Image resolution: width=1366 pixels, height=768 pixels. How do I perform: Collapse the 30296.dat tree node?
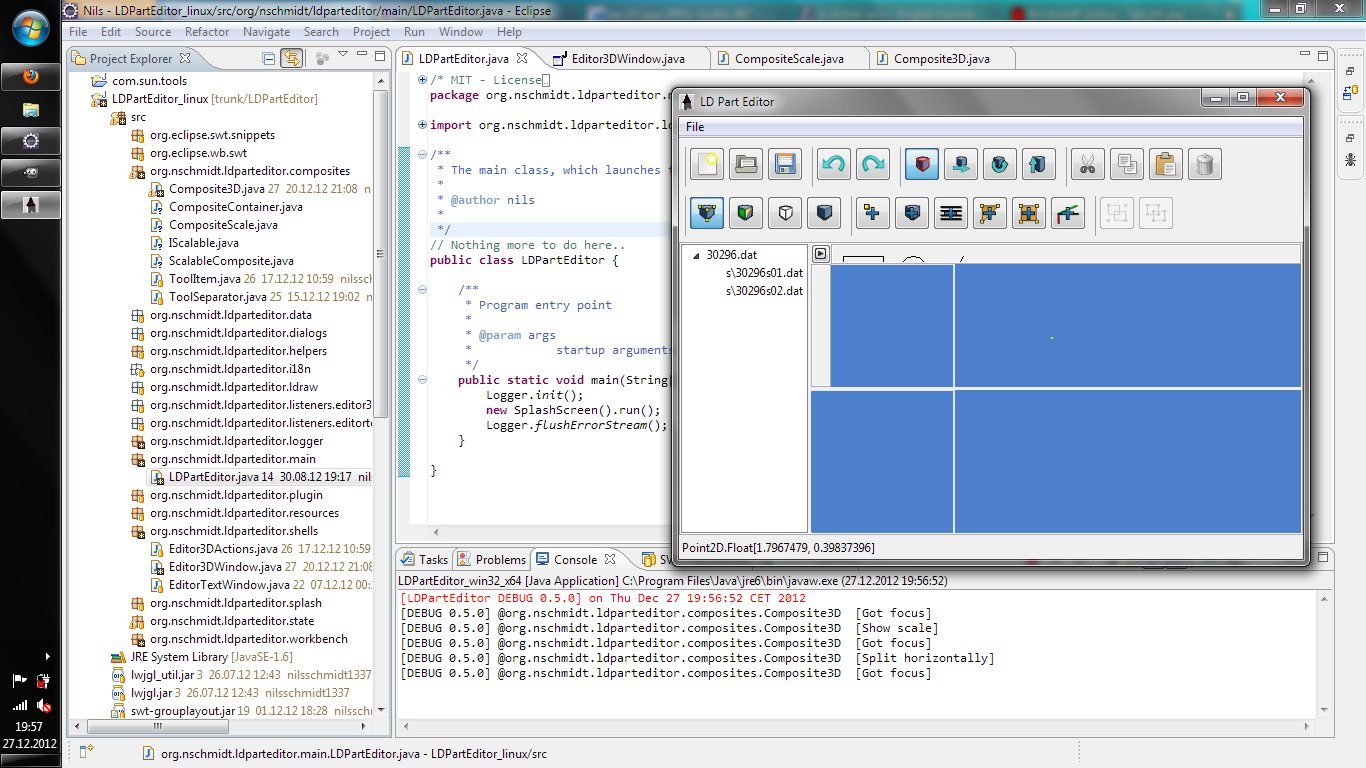pyautogui.click(x=696, y=255)
